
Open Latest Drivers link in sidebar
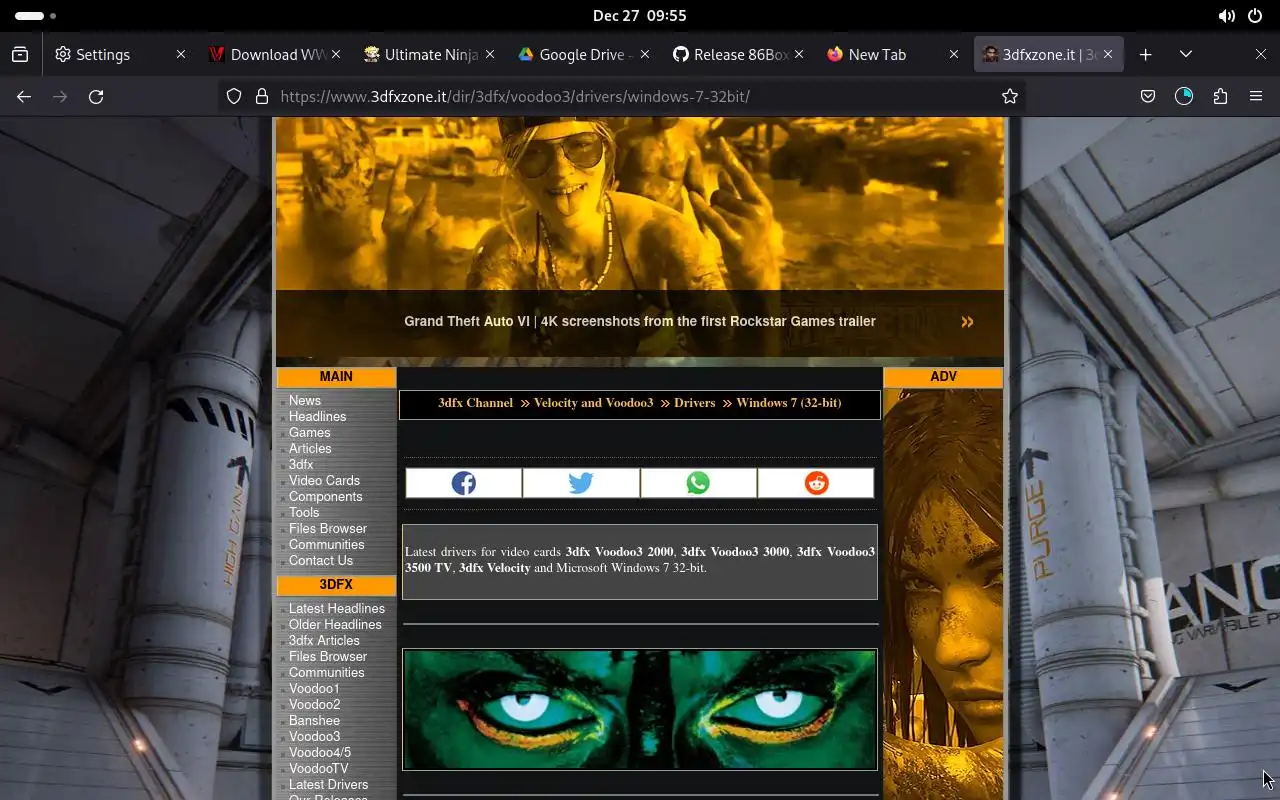coord(328,785)
